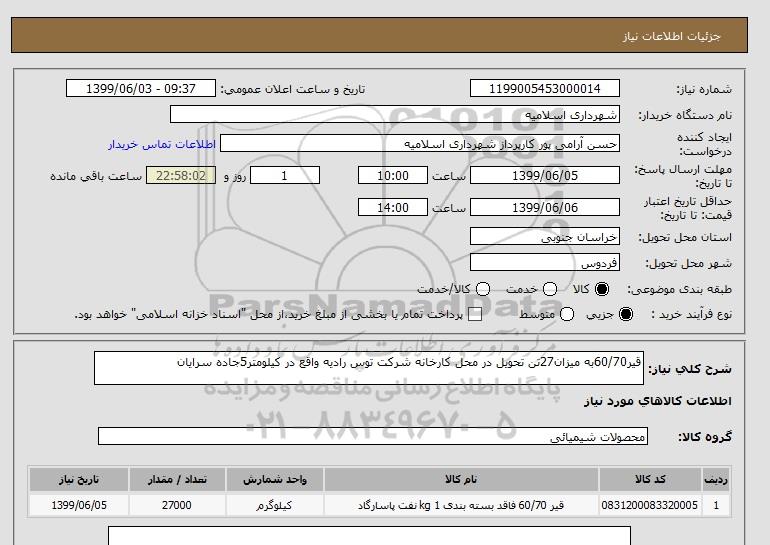The height and width of the screenshot is (545, 770).
Task: Click the empty text box below the table
Action: (x=369, y=536)
